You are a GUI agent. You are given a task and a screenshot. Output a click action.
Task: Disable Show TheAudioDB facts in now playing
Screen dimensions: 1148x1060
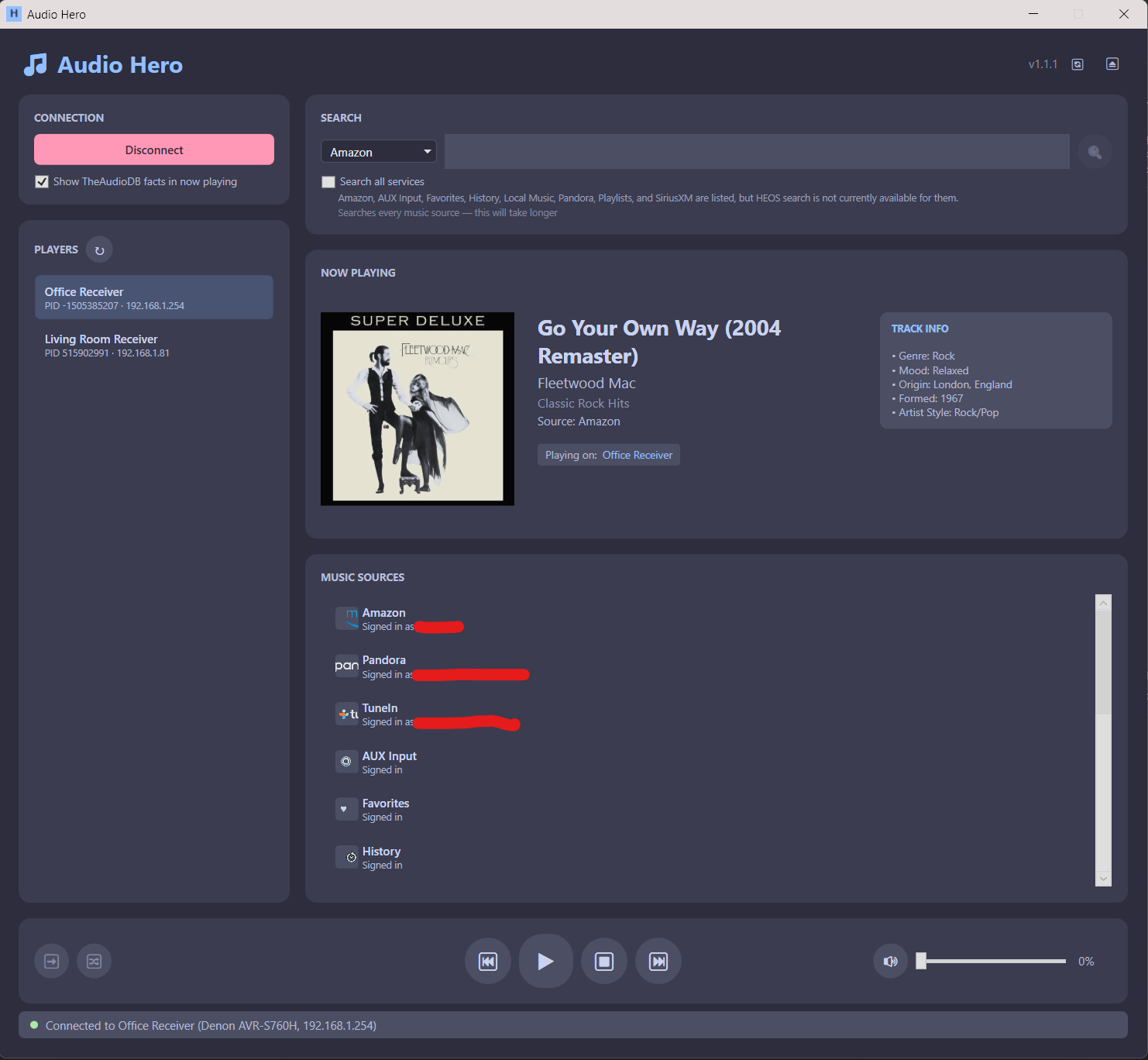pos(42,181)
